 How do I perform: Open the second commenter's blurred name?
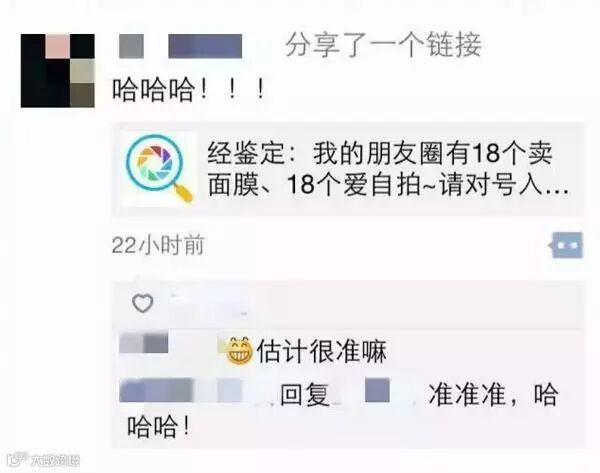(x=181, y=390)
